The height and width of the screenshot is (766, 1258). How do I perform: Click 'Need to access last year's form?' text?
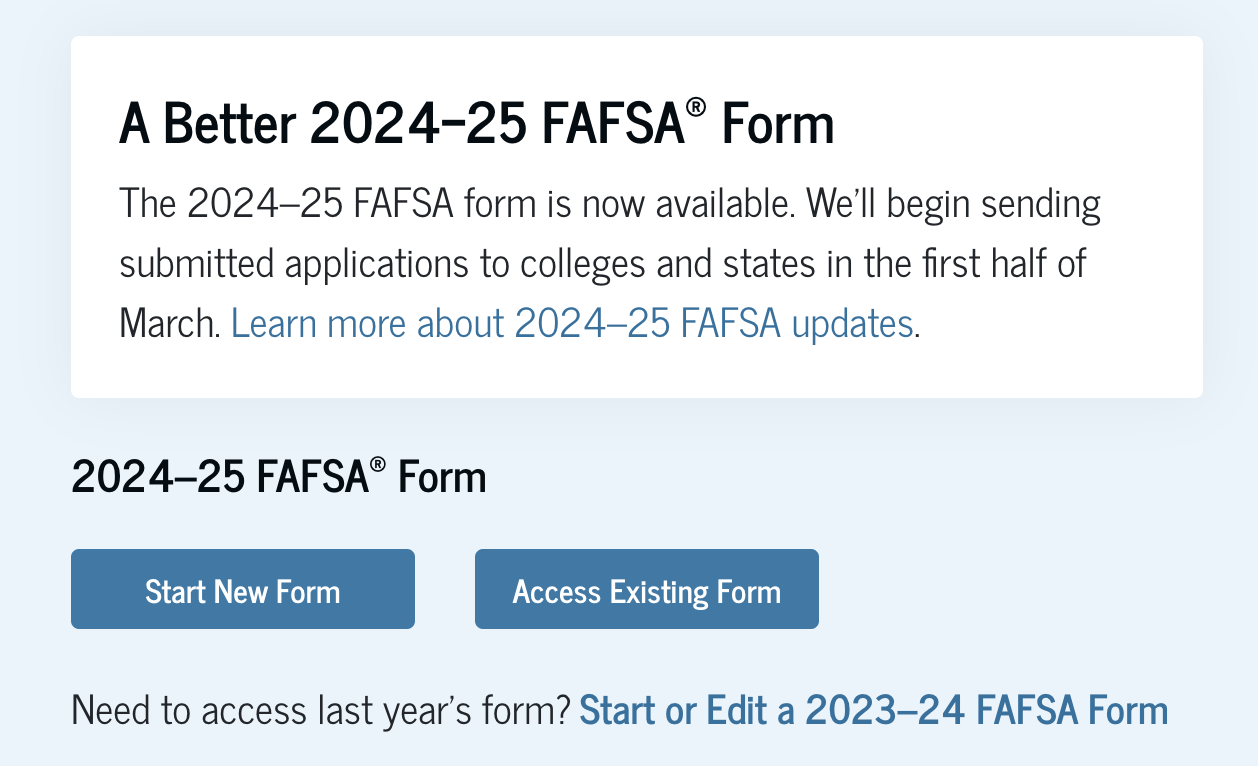click(321, 711)
